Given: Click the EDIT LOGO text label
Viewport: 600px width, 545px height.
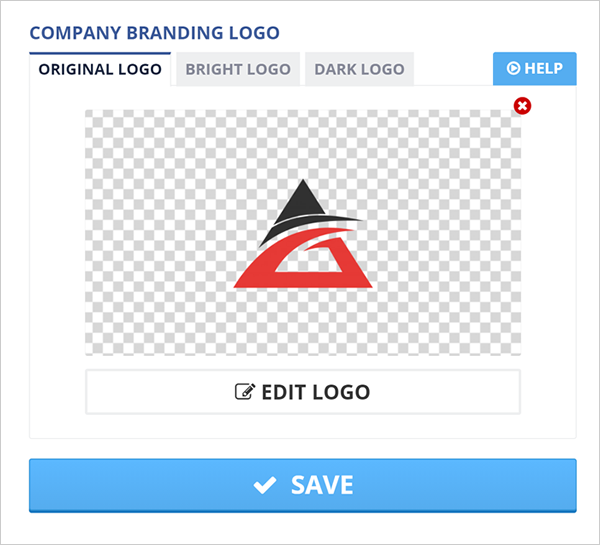Looking at the screenshot, I should (x=316, y=392).
